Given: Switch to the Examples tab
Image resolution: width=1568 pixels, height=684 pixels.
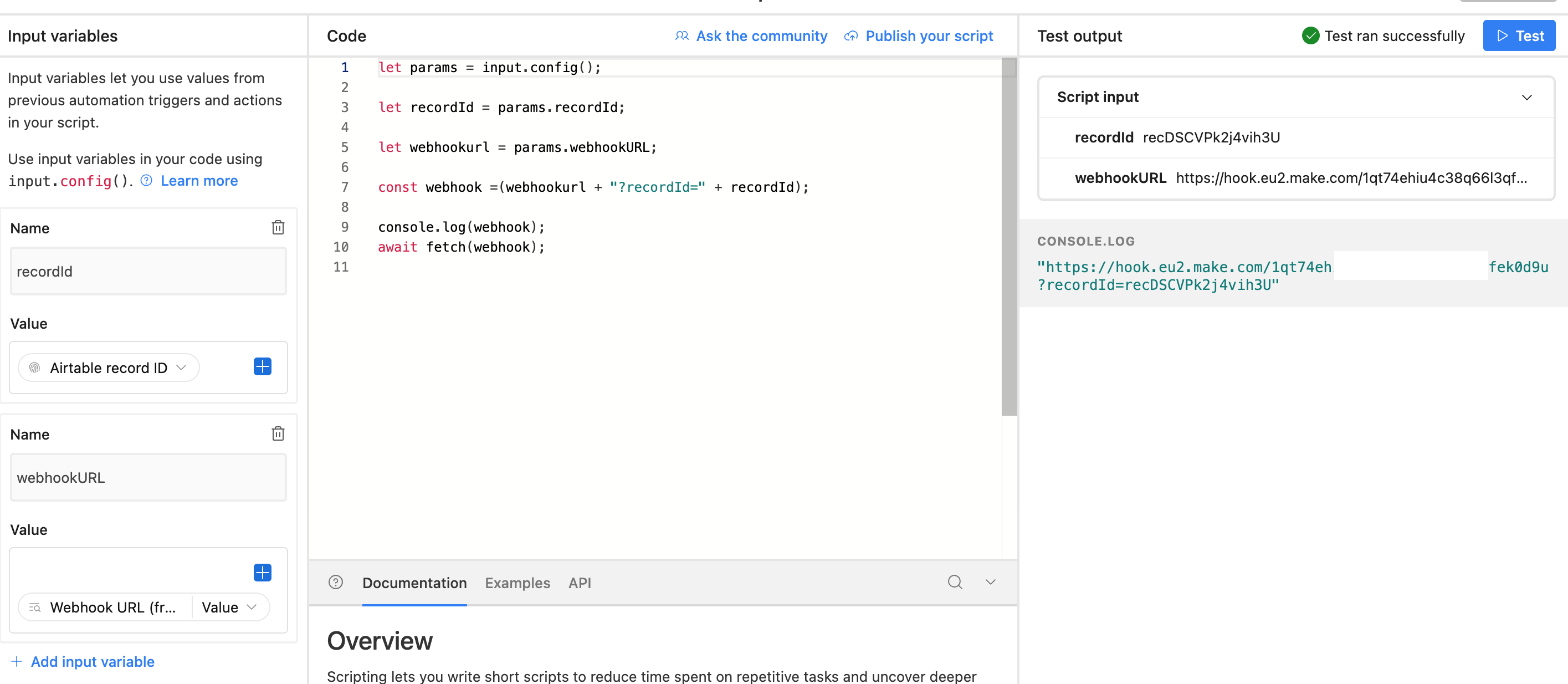Looking at the screenshot, I should pos(517,583).
